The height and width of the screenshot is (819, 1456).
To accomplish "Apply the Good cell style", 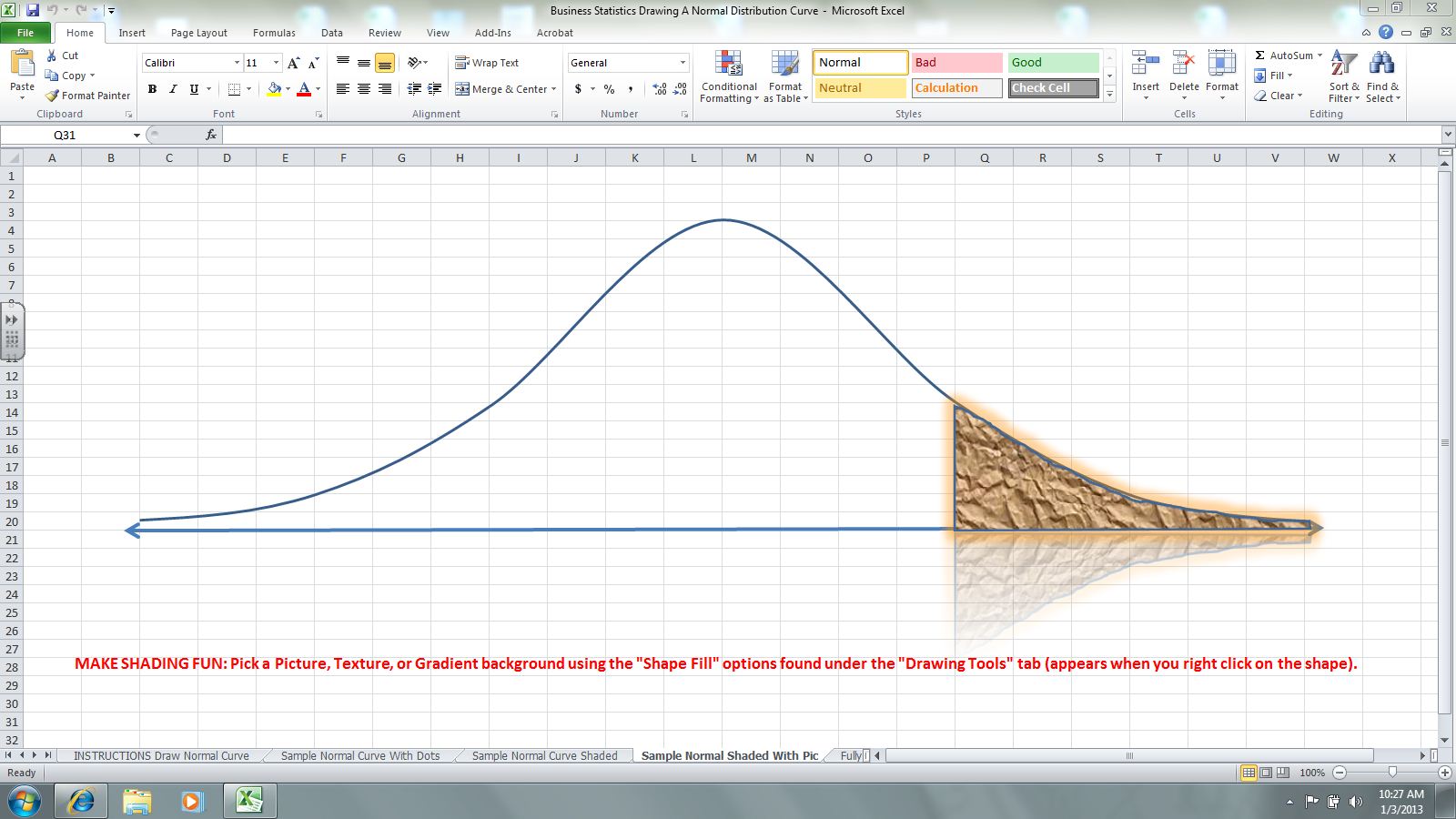I will [x=1053, y=63].
